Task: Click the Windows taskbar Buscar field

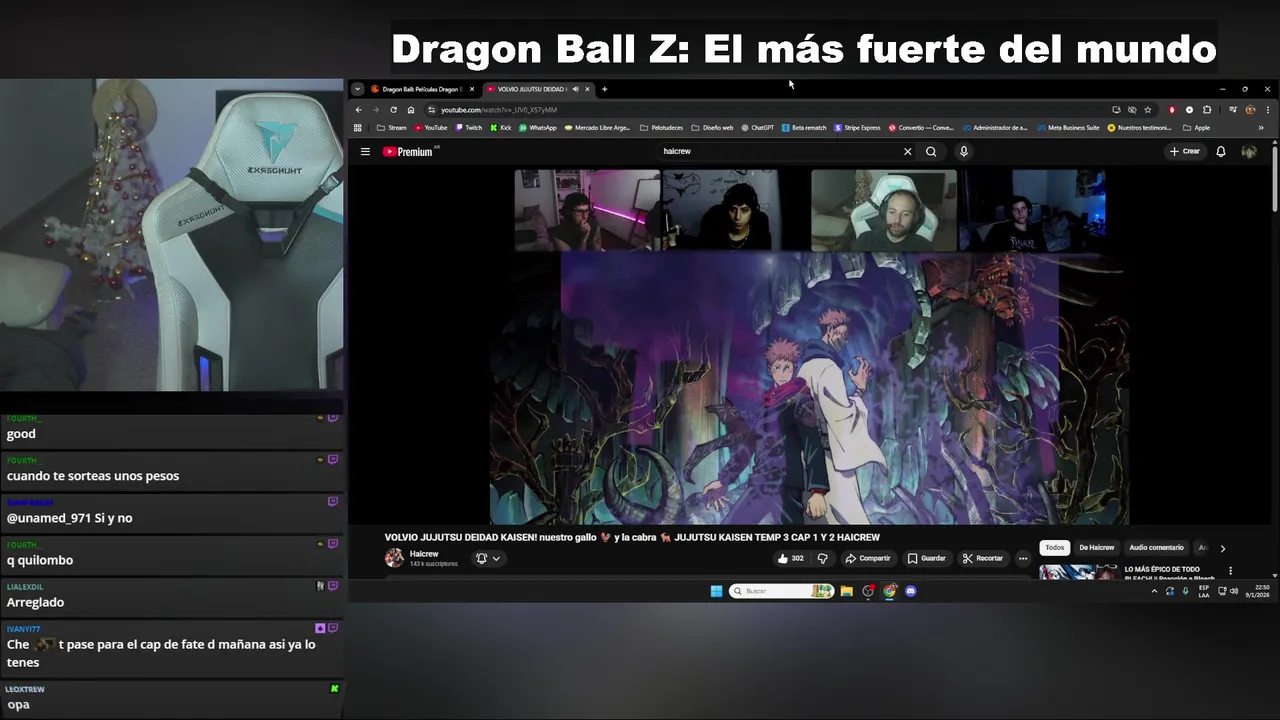Action: coord(781,591)
